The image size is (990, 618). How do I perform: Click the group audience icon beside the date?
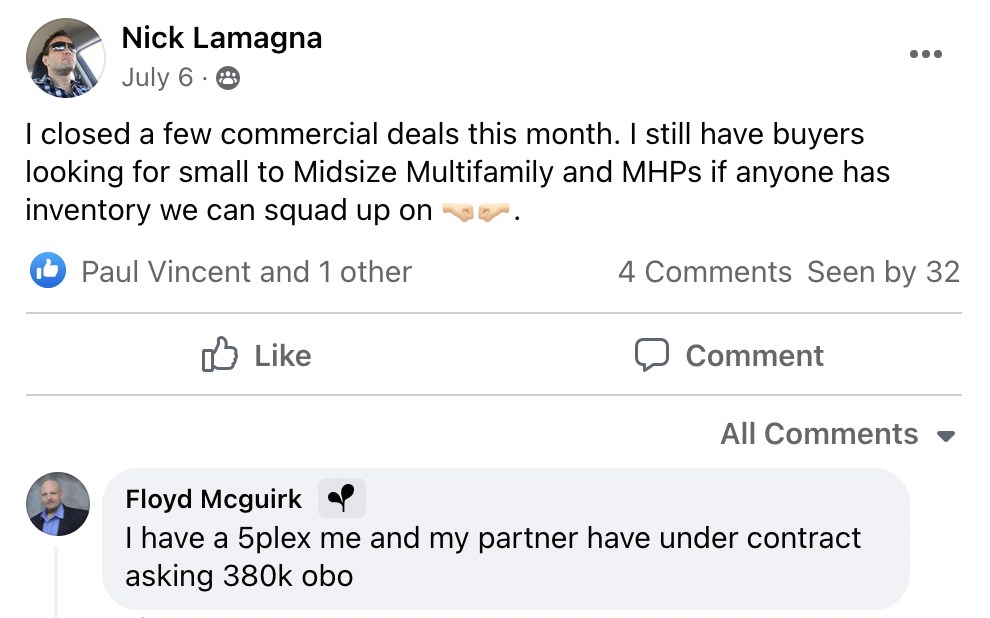pos(228,79)
